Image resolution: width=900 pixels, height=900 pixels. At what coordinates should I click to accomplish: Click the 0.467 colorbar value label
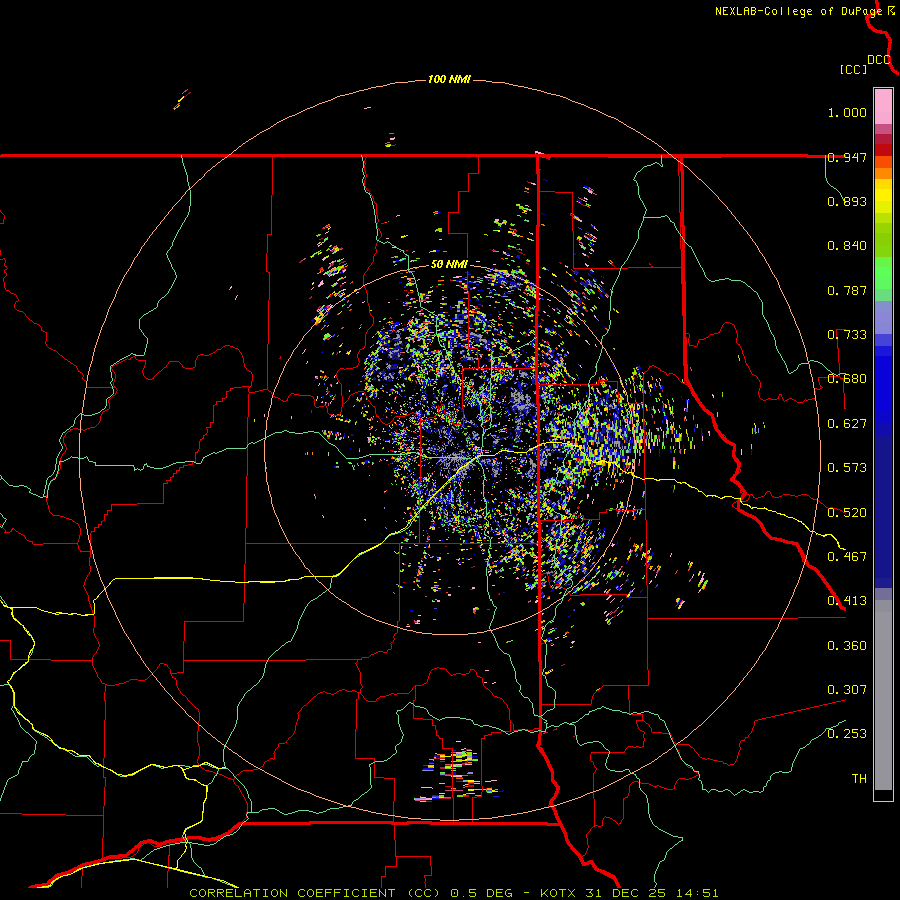[x=847, y=556]
